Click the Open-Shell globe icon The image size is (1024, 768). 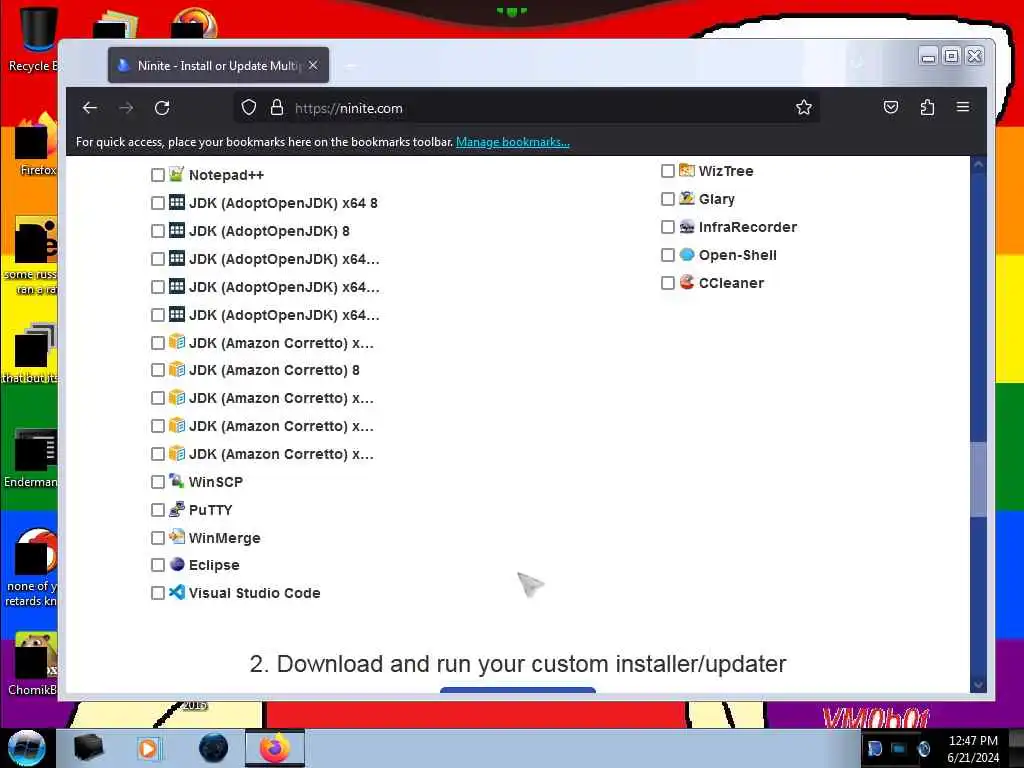[x=686, y=254]
